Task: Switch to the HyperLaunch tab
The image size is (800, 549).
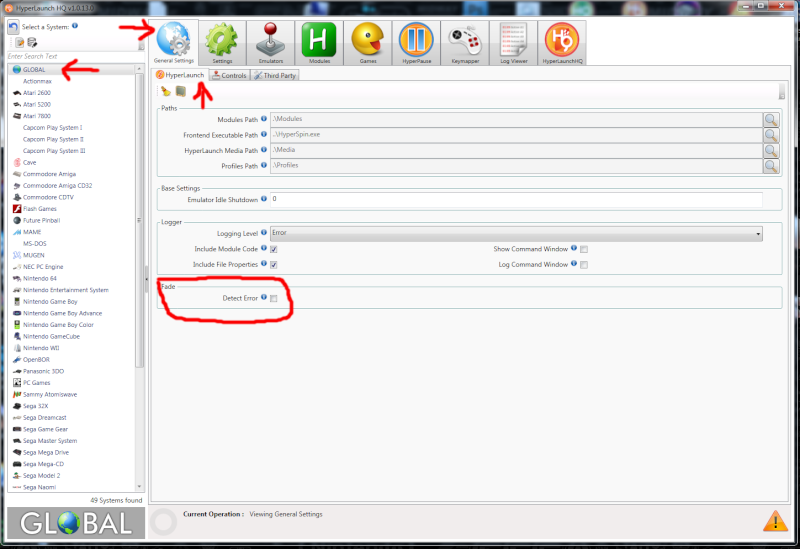Action: click(181, 75)
